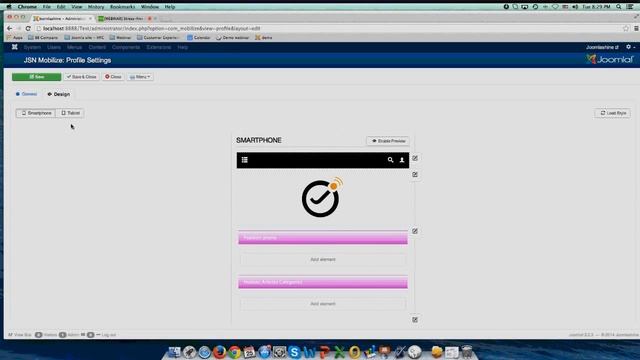Viewport: 640px width, 360px height.
Task: Click Log out in the status bar
Action: pyautogui.click(x=106, y=335)
